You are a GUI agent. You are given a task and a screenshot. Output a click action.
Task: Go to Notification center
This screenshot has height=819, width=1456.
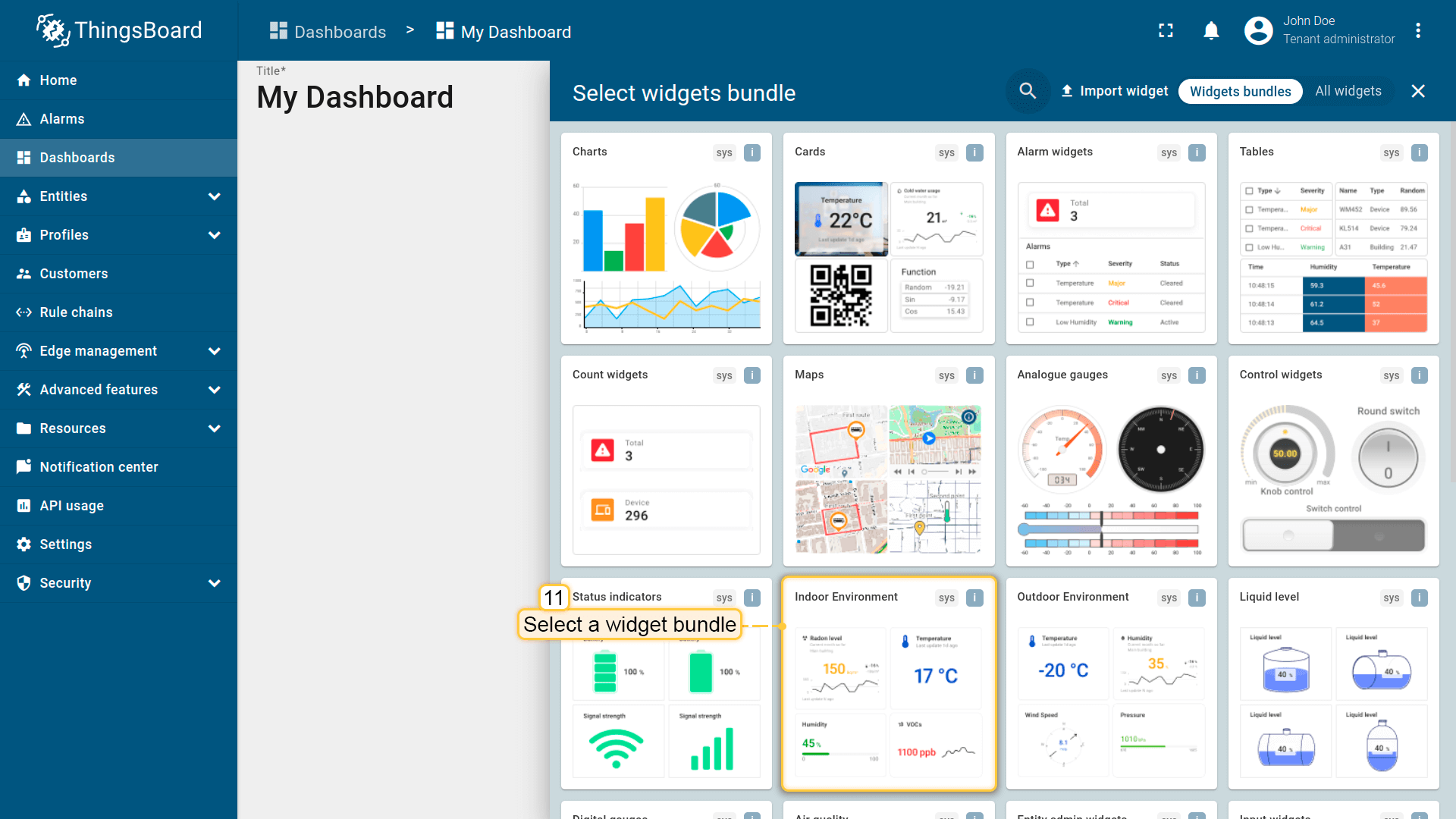[99, 467]
